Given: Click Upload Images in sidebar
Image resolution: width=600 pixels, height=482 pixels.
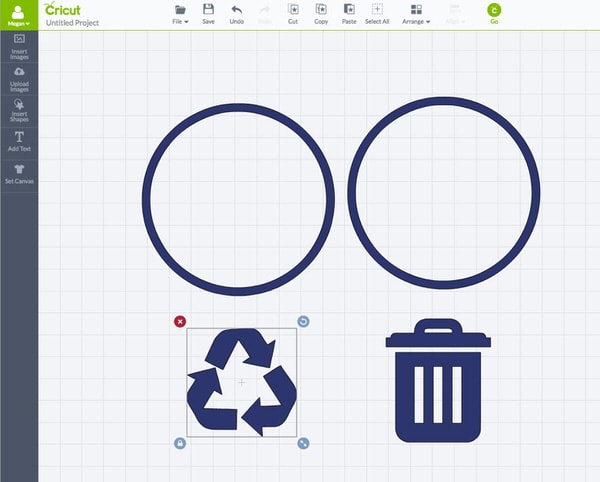Looking at the screenshot, I should [x=19, y=79].
